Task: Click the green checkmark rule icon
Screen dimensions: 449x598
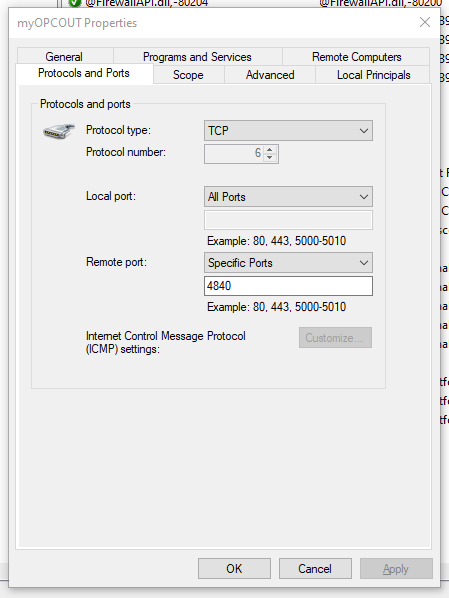Action: [x=75, y=3]
